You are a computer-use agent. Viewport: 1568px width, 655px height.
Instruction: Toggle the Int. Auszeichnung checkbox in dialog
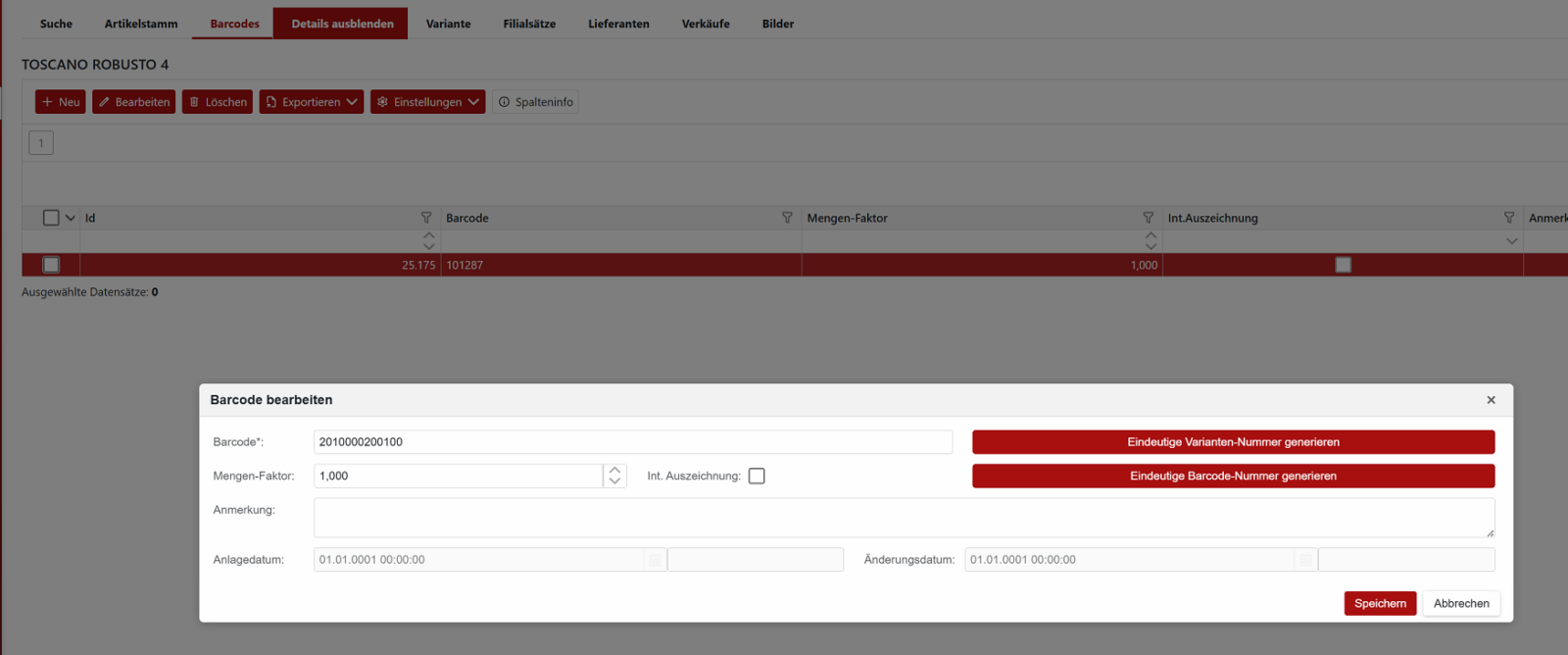[757, 477]
